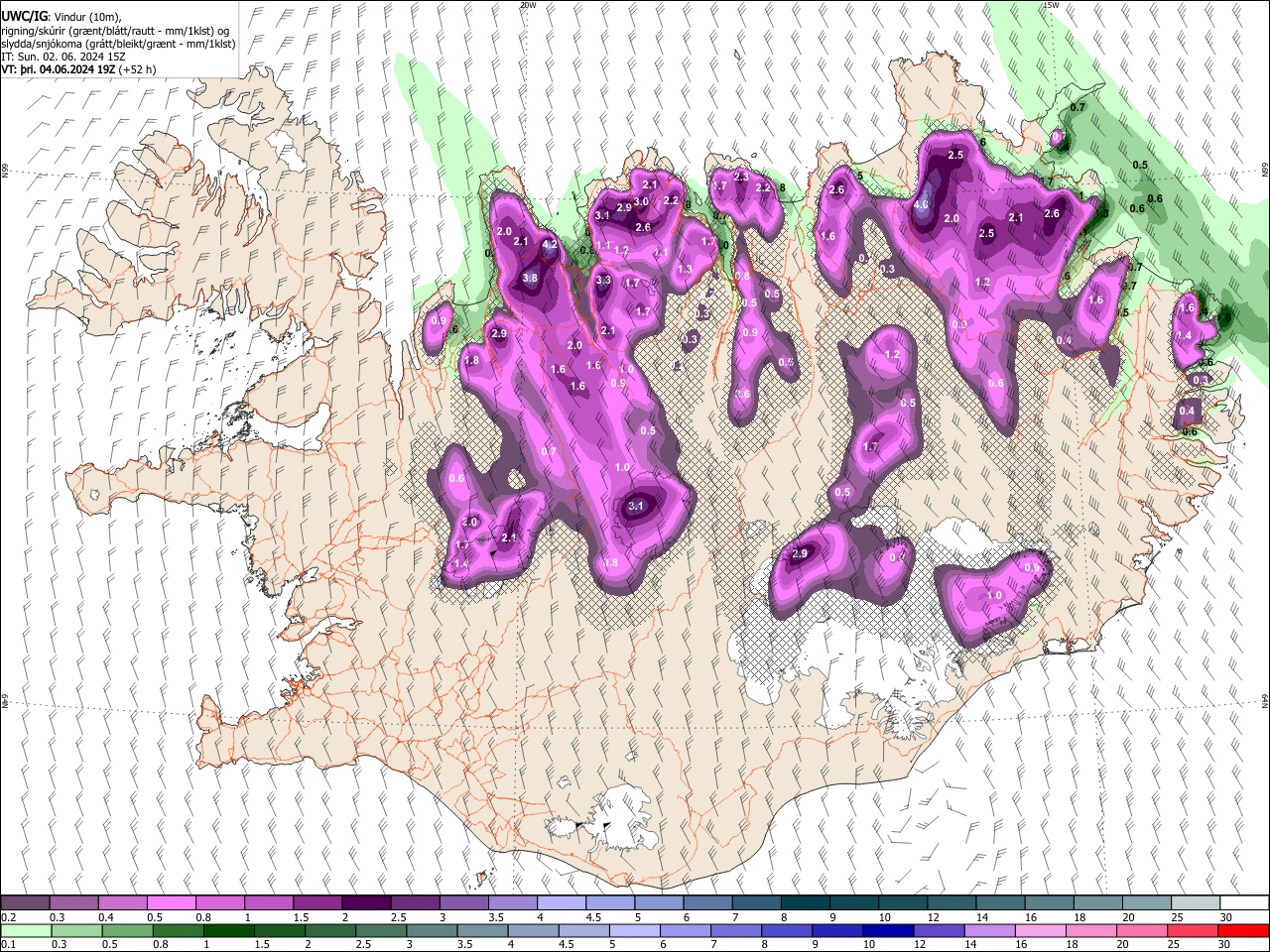The width and height of the screenshot is (1270, 952).
Task: Click the darkest purple snow swatch between 2 and 2.5
Action: tap(366, 903)
